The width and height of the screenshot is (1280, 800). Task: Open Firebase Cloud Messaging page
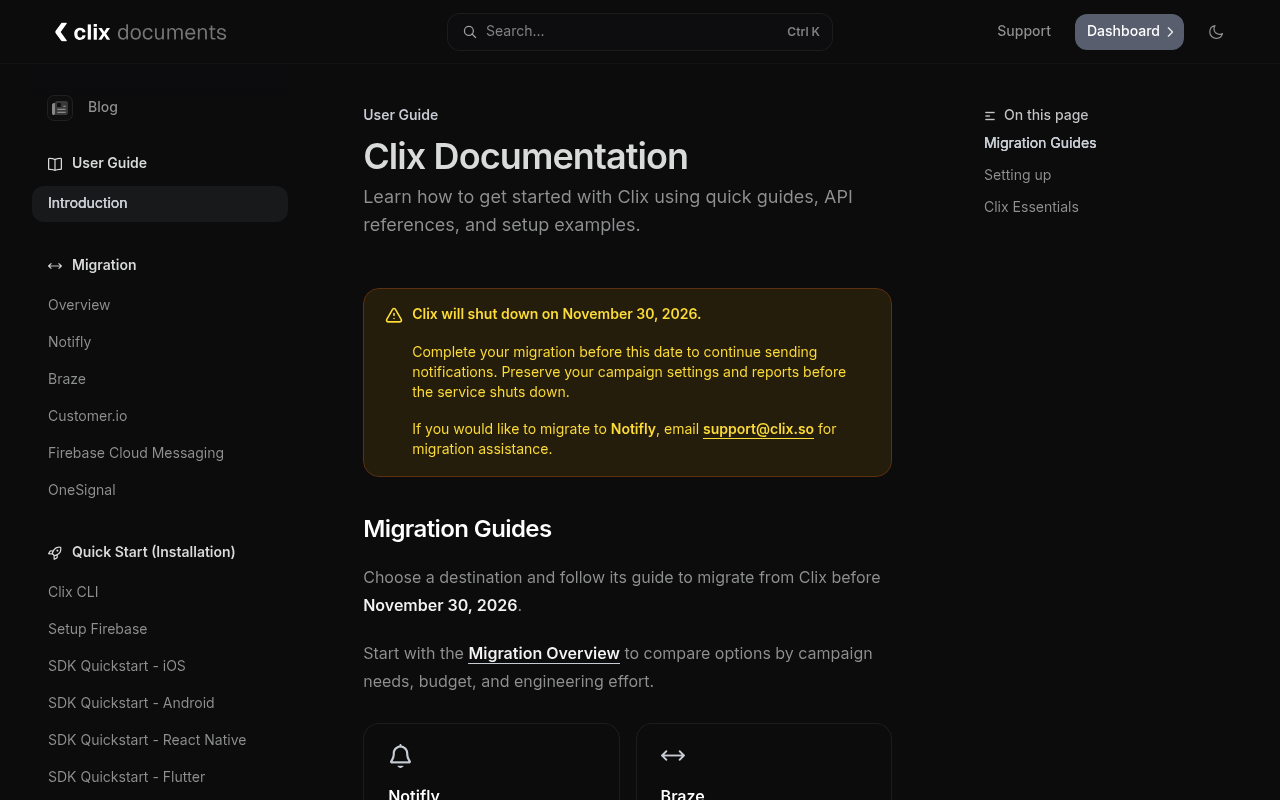136,453
